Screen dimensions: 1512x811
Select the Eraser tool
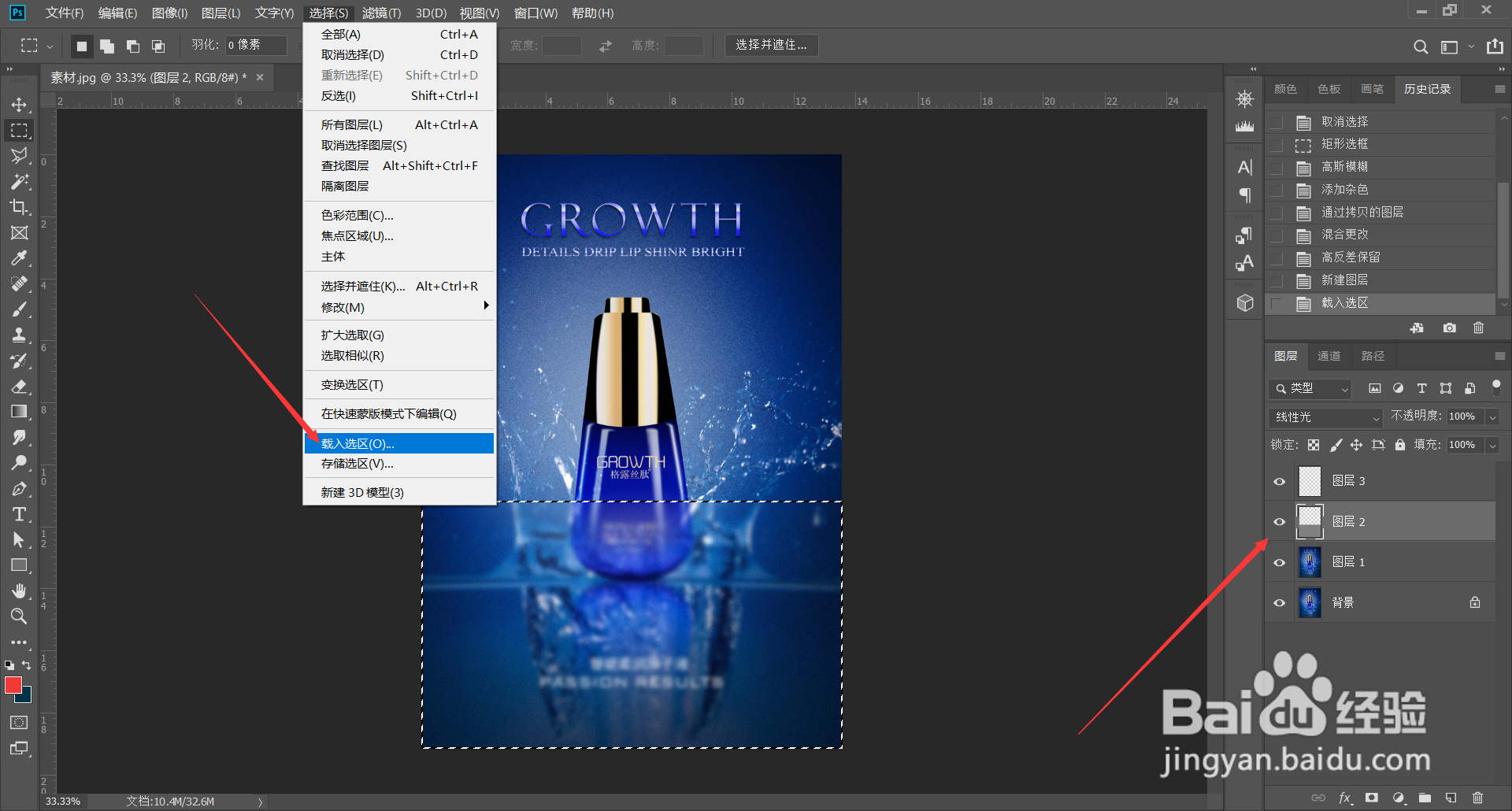(x=19, y=386)
